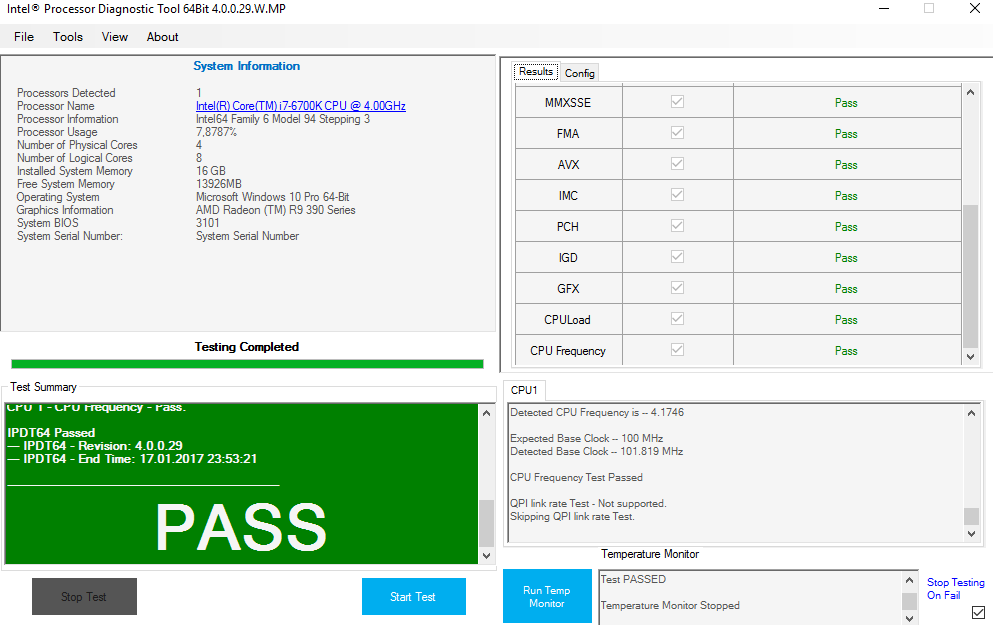Switch to the Config tab
Viewport: 993px width, 625px height.
point(579,73)
